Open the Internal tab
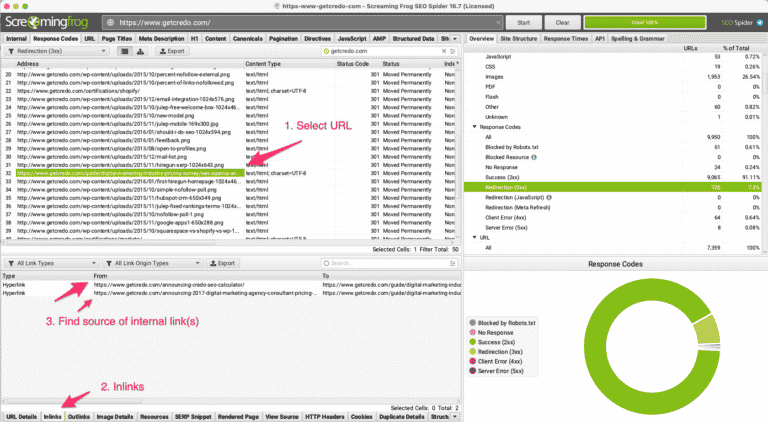Screen dimensions: 768x422 pyautogui.click(x=16, y=38)
